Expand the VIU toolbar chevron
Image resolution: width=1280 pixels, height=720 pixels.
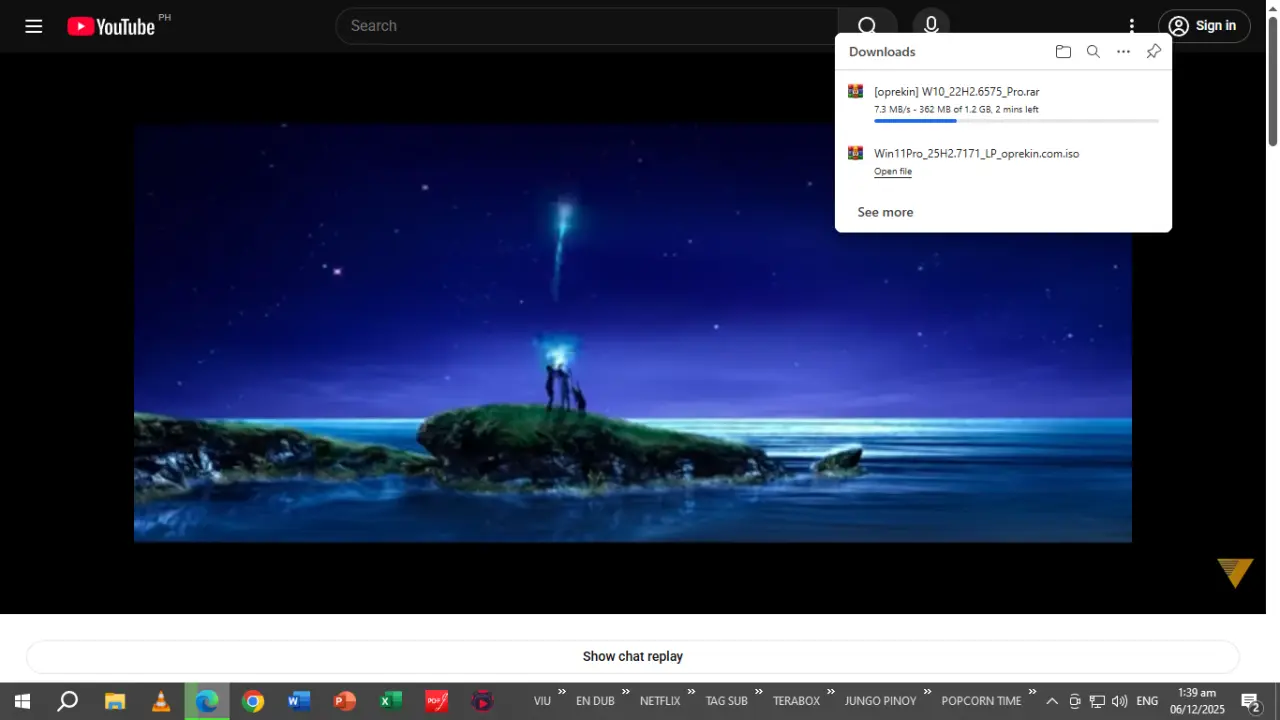coord(562,691)
